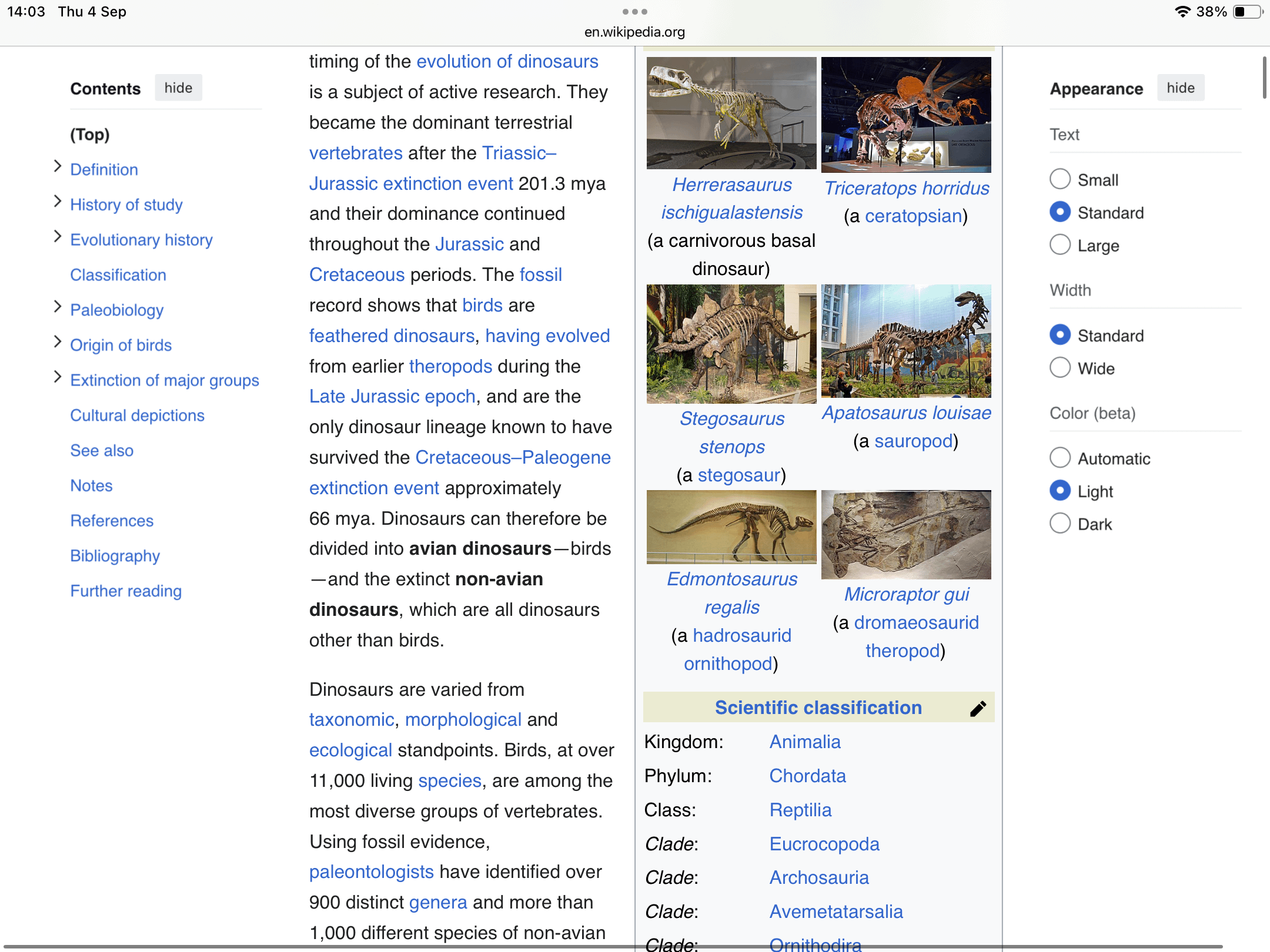The width and height of the screenshot is (1270, 952).
Task: Go to Cultural depictions in contents
Action: [137, 415]
